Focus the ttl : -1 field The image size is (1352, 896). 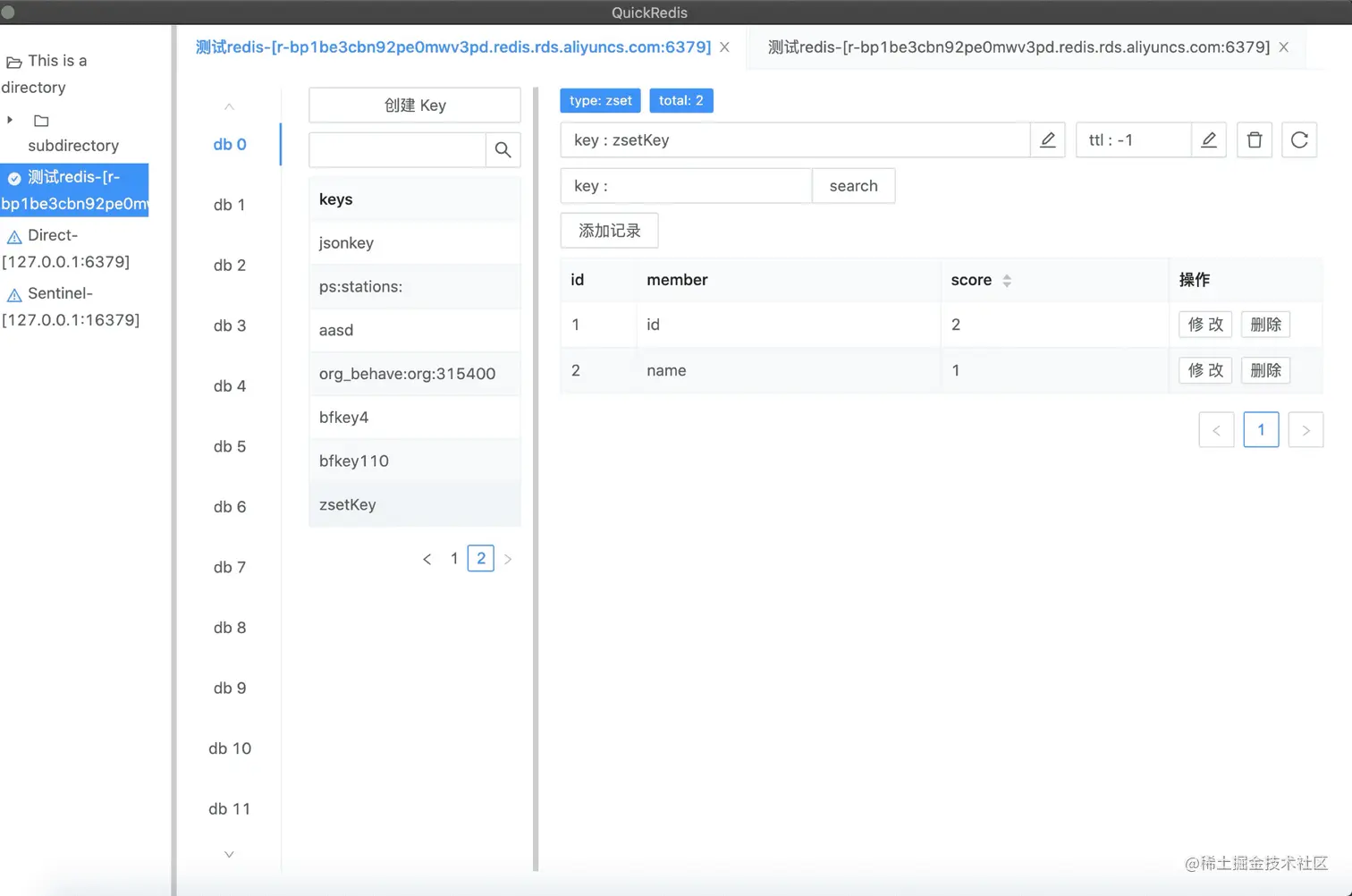tap(1134, 139)
